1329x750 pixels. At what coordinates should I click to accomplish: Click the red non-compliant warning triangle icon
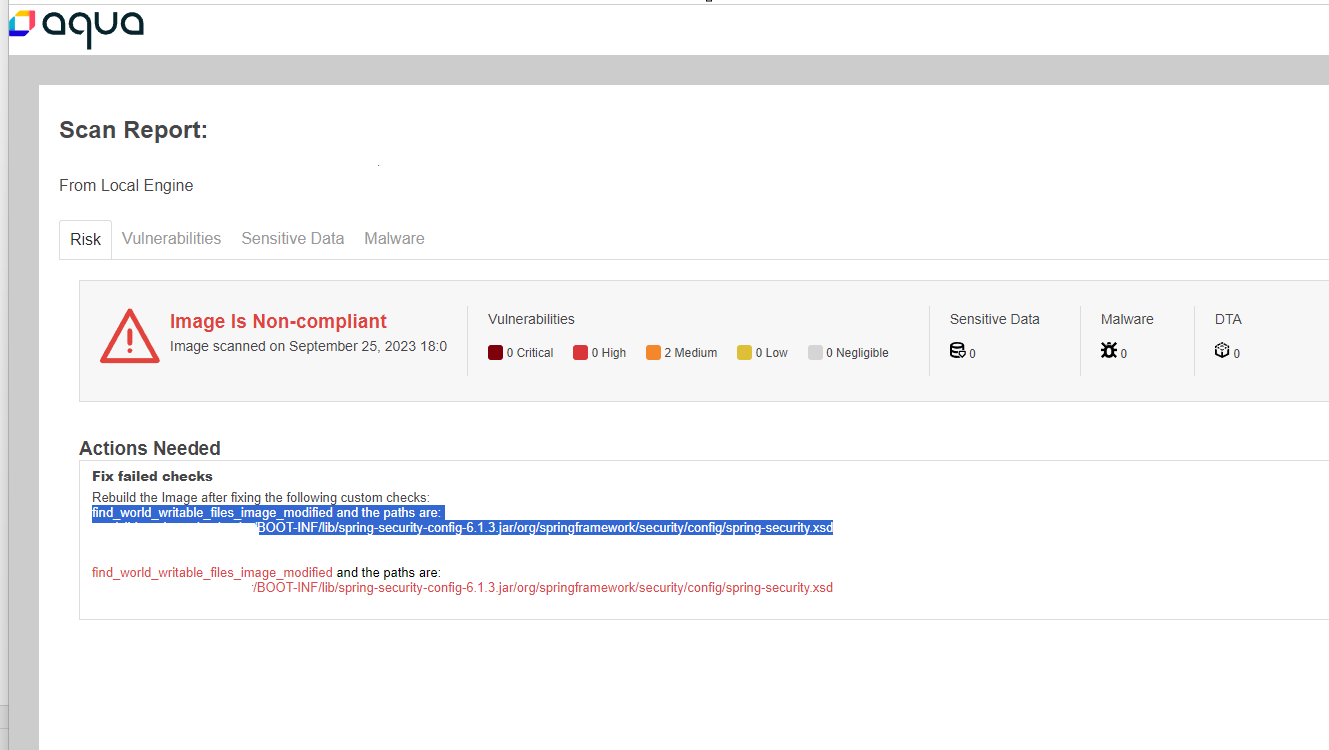click(130, 336)
